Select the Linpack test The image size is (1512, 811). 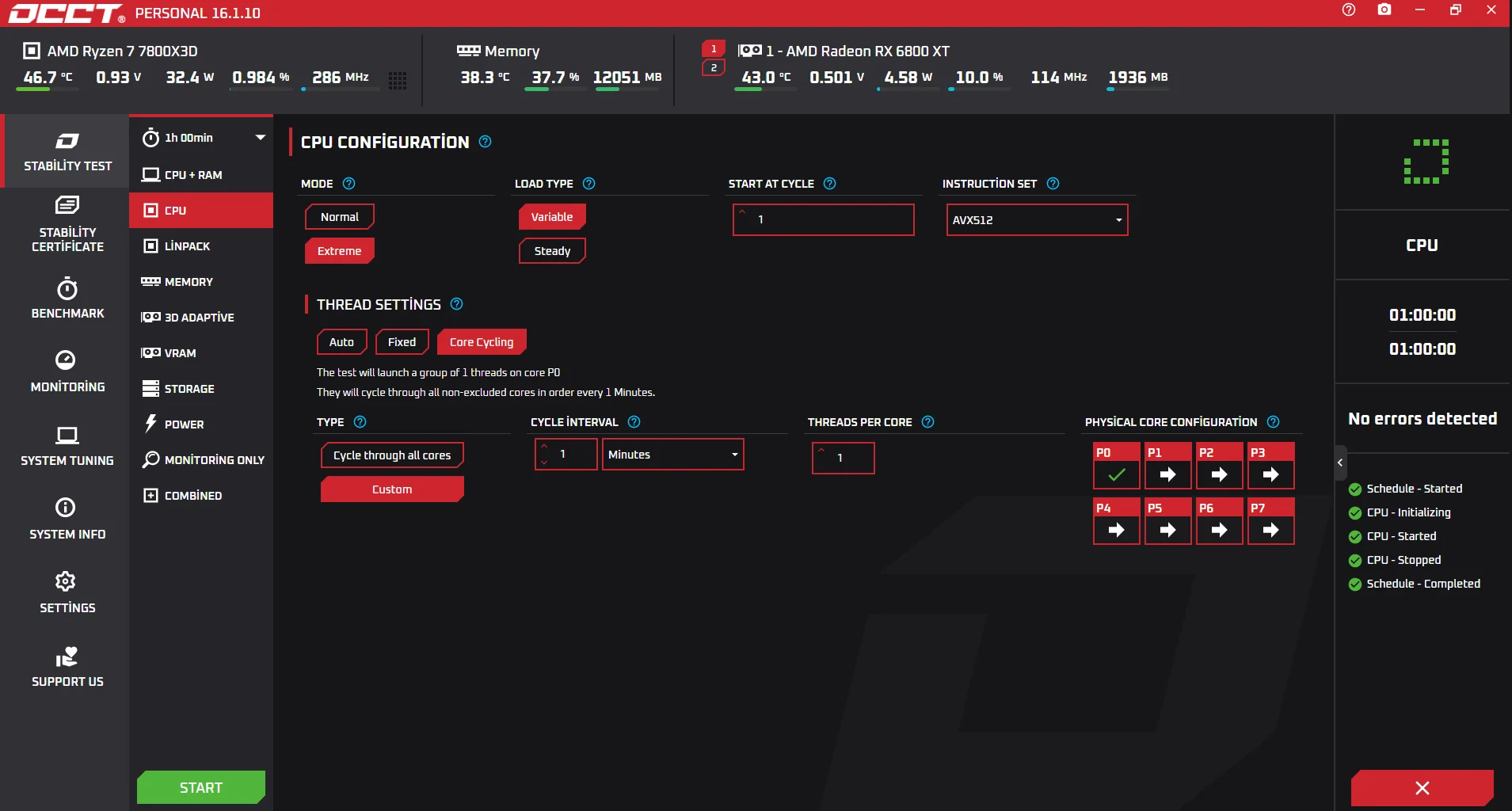coord(201,246)
